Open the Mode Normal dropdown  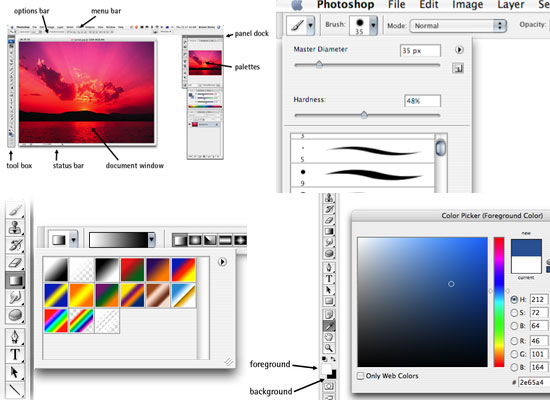coord(458,26)
